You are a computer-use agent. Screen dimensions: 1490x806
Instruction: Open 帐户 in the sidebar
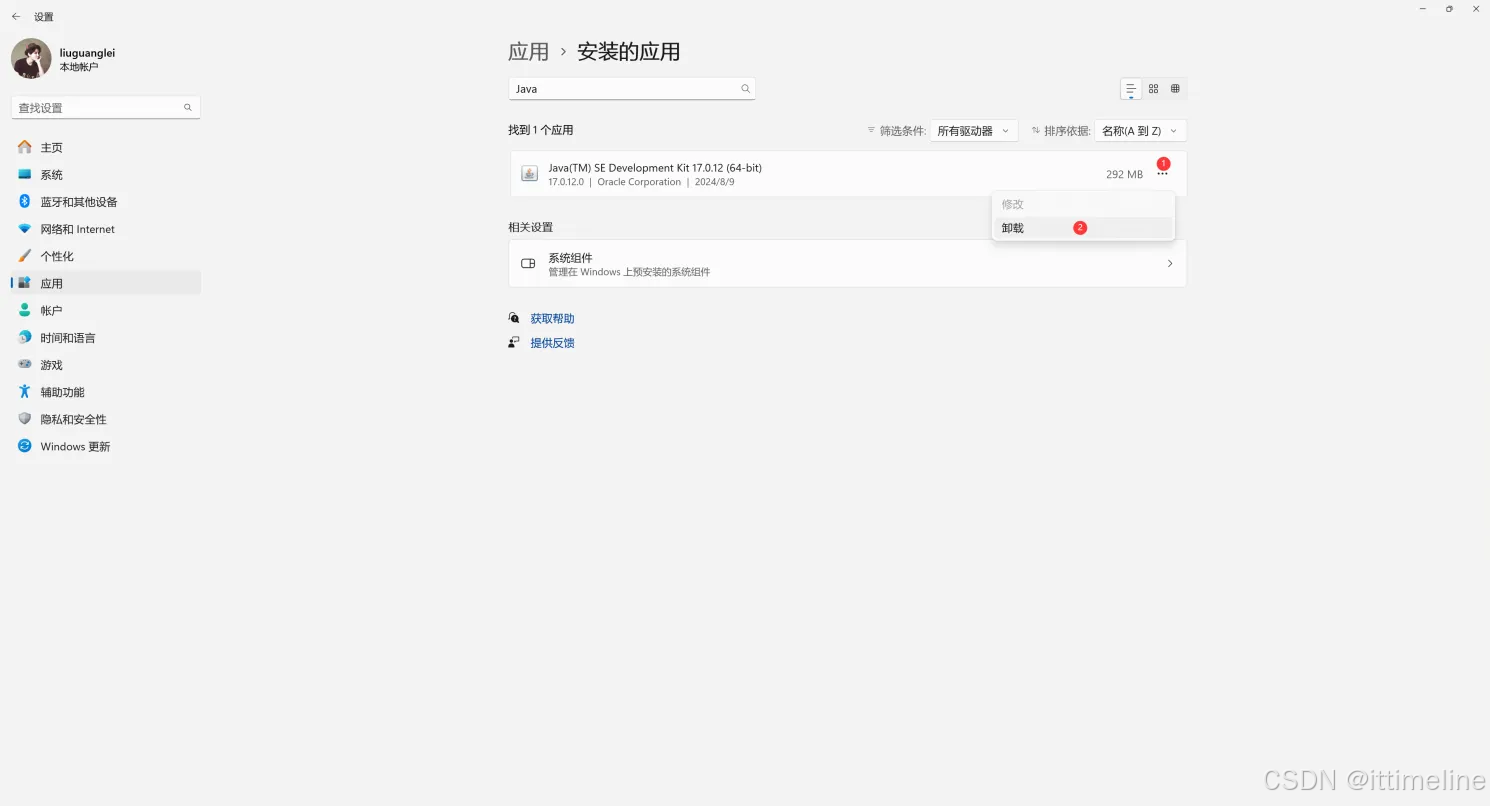[106, 310]
